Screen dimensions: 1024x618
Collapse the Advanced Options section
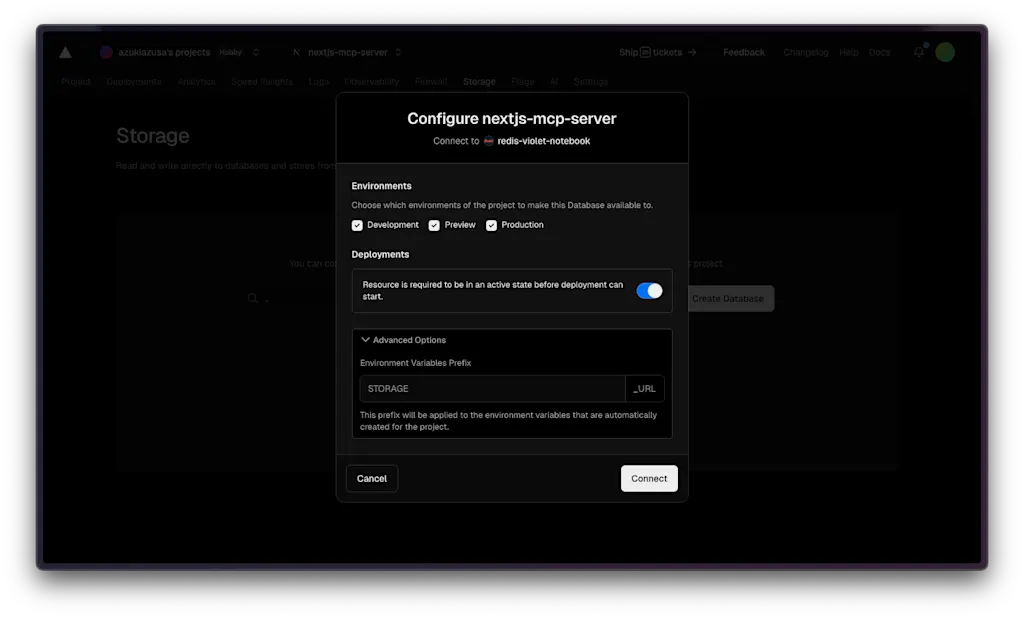pos(404,340)
